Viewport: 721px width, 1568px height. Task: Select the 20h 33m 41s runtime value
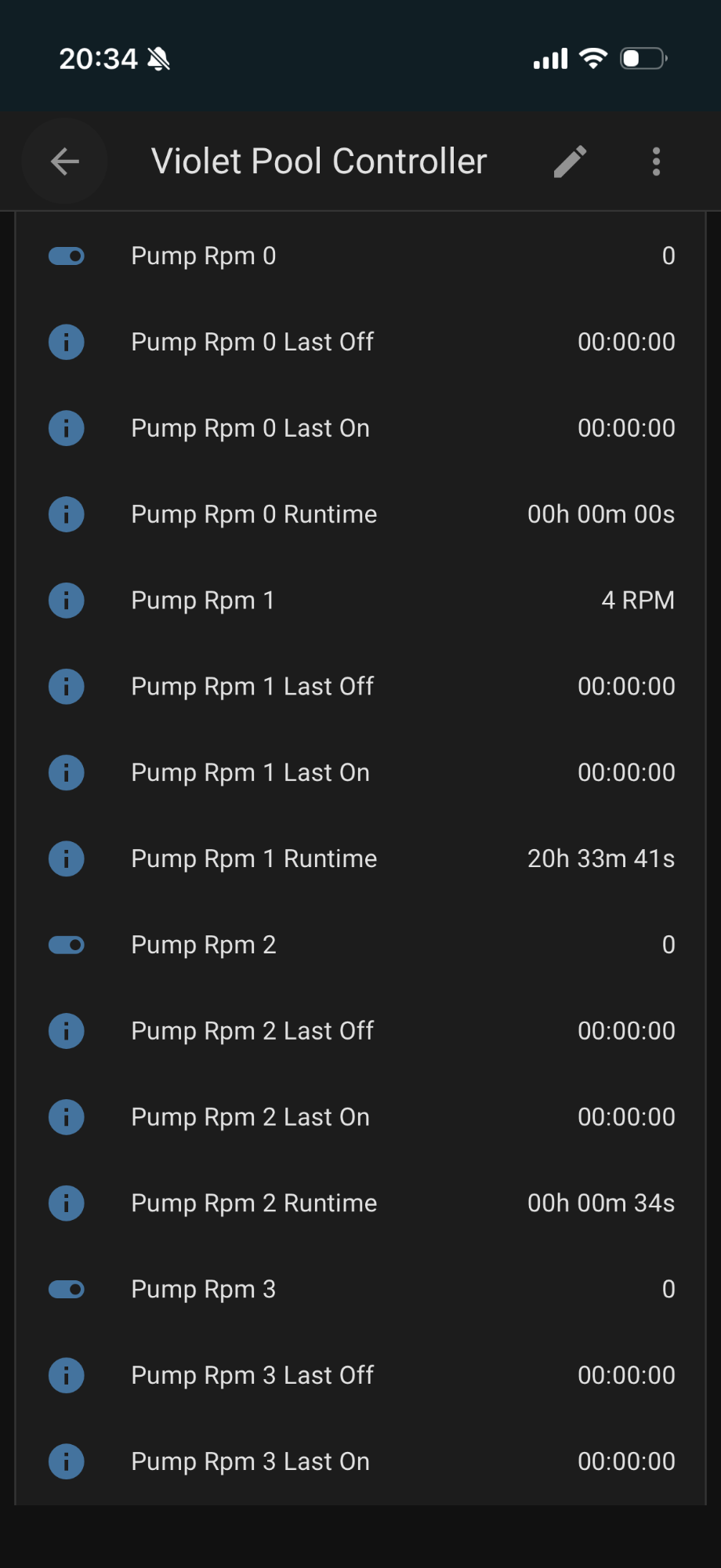(601, 858)
